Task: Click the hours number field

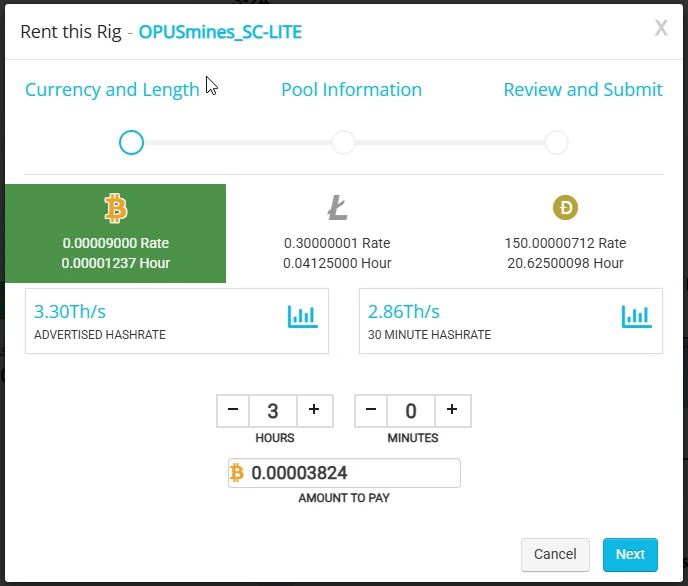Action: (273, 411)
